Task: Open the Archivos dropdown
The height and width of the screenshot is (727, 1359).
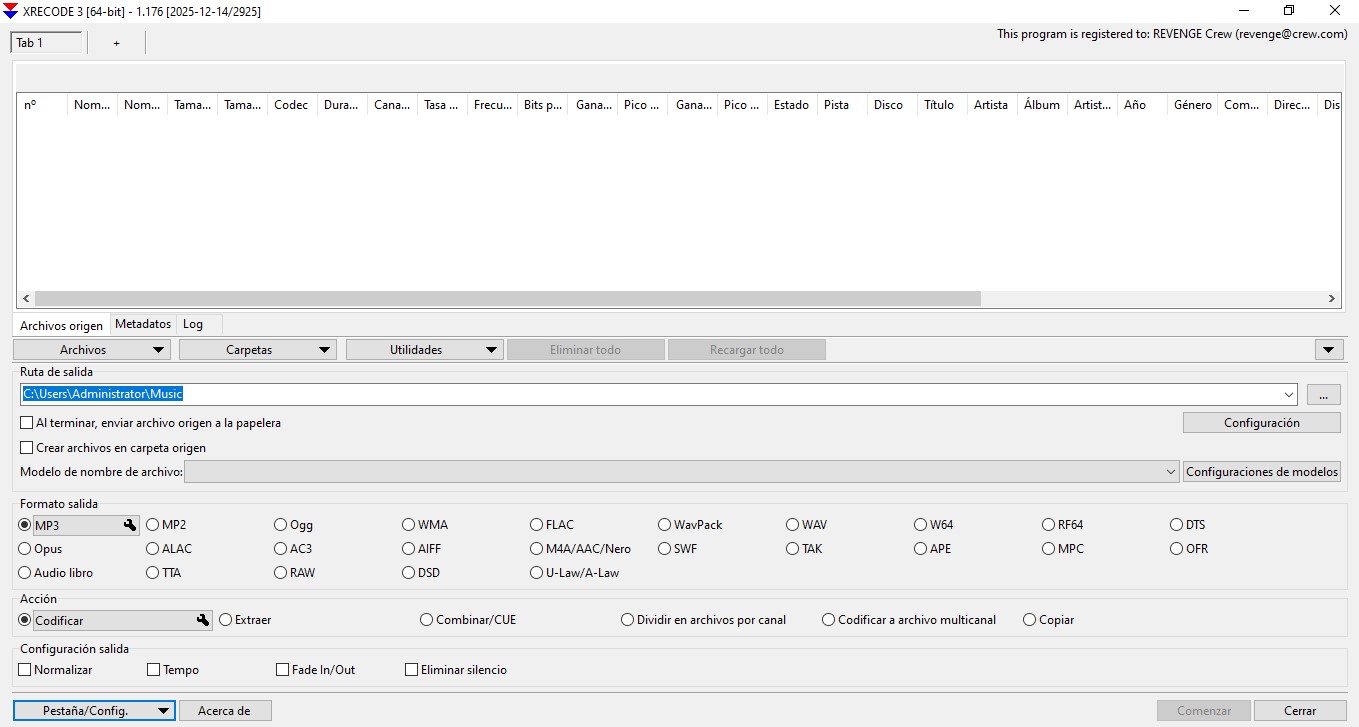Action: [91, 349]
